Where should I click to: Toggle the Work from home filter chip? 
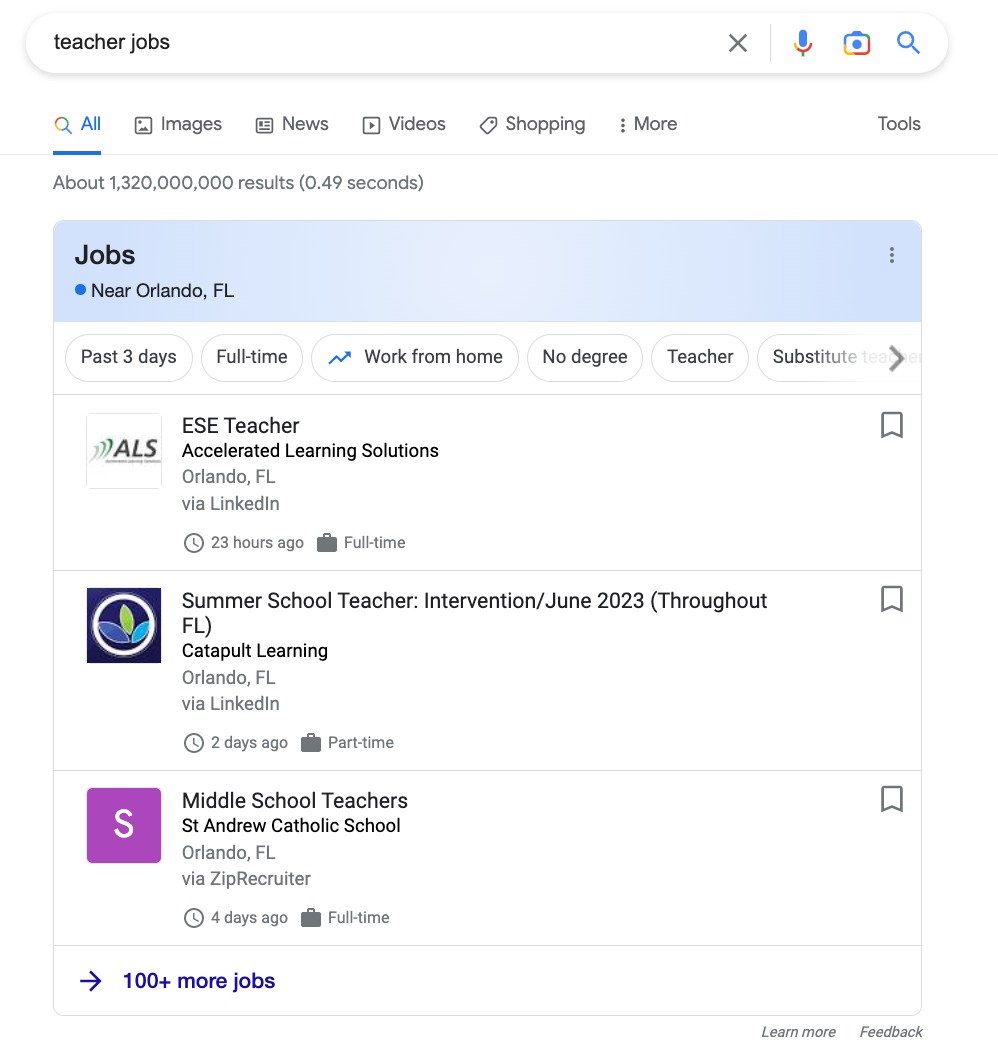pyautogui.click(x=414, y=357)
